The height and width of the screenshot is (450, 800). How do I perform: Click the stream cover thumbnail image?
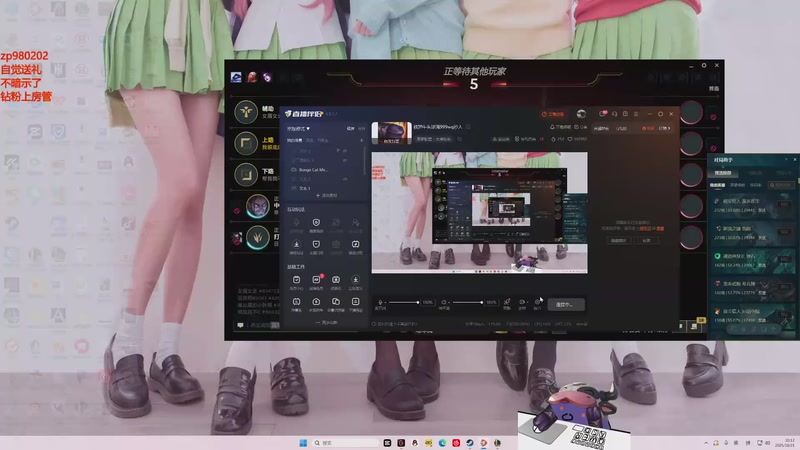(391, 133)
